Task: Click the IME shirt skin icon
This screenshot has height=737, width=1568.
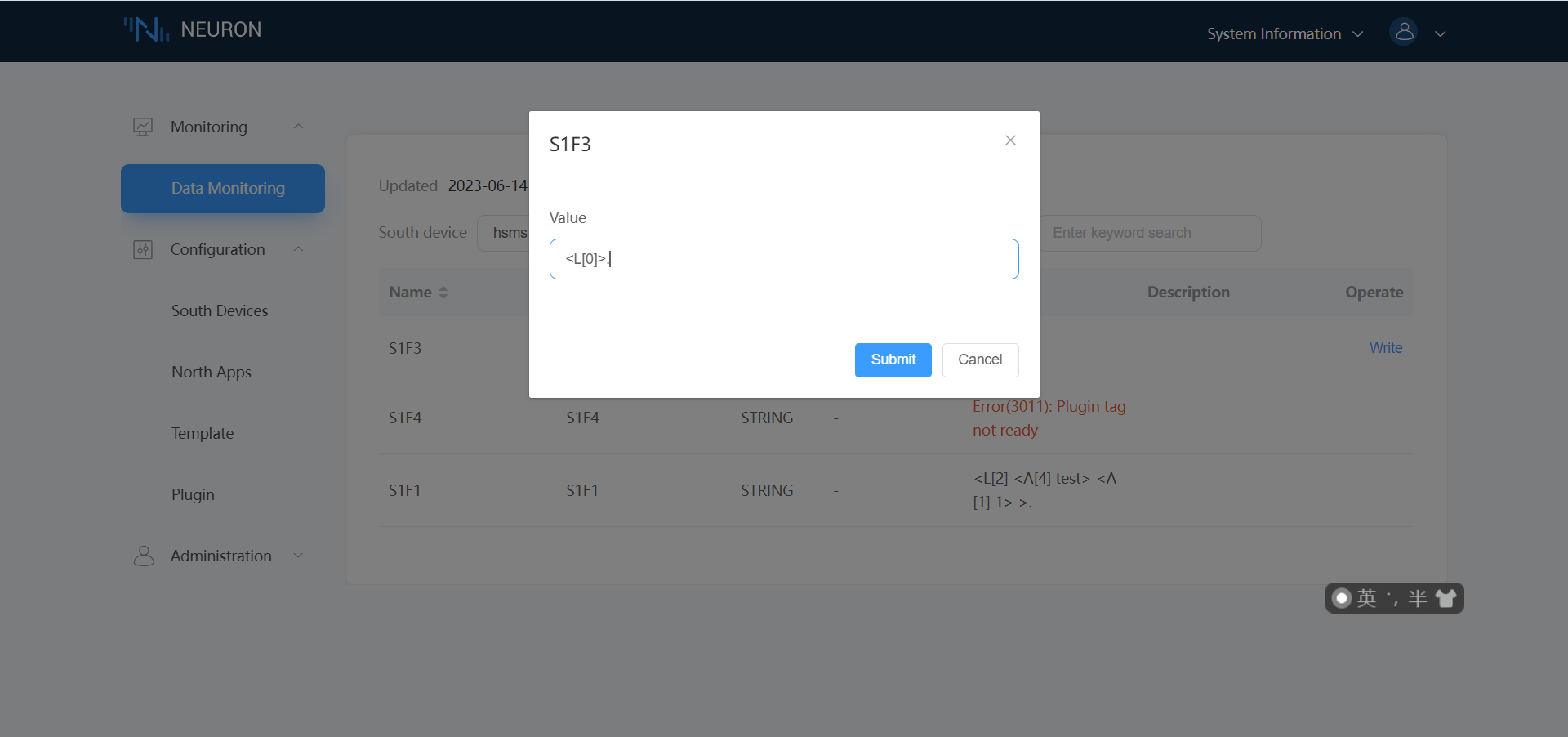Action: (1445, 598)
